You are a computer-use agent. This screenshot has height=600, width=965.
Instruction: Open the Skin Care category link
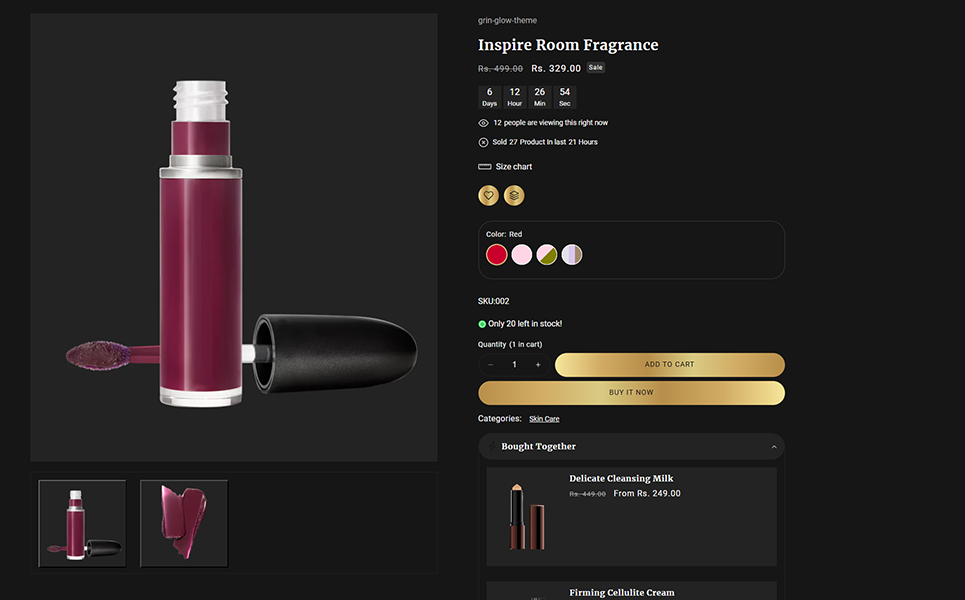click(544, 419)
